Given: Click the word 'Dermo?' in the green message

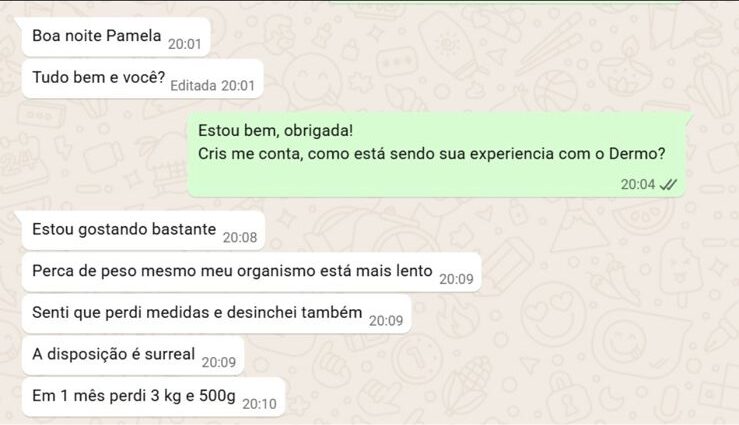Looking at the screenshot, I should [637, 154].
